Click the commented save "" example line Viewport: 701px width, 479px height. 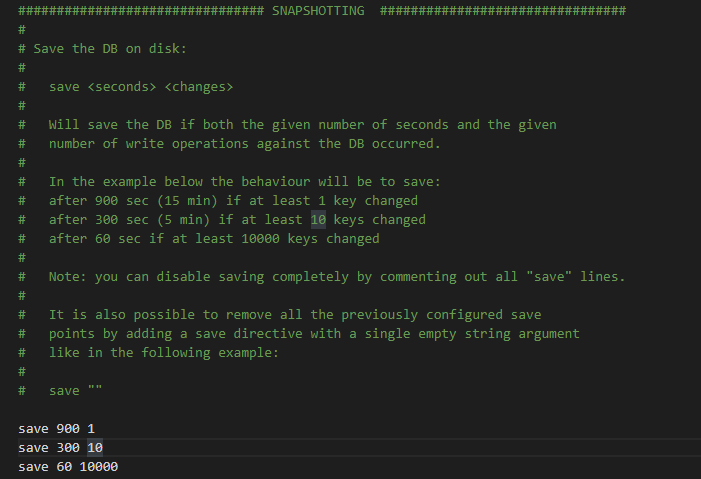tap(60, 390)
